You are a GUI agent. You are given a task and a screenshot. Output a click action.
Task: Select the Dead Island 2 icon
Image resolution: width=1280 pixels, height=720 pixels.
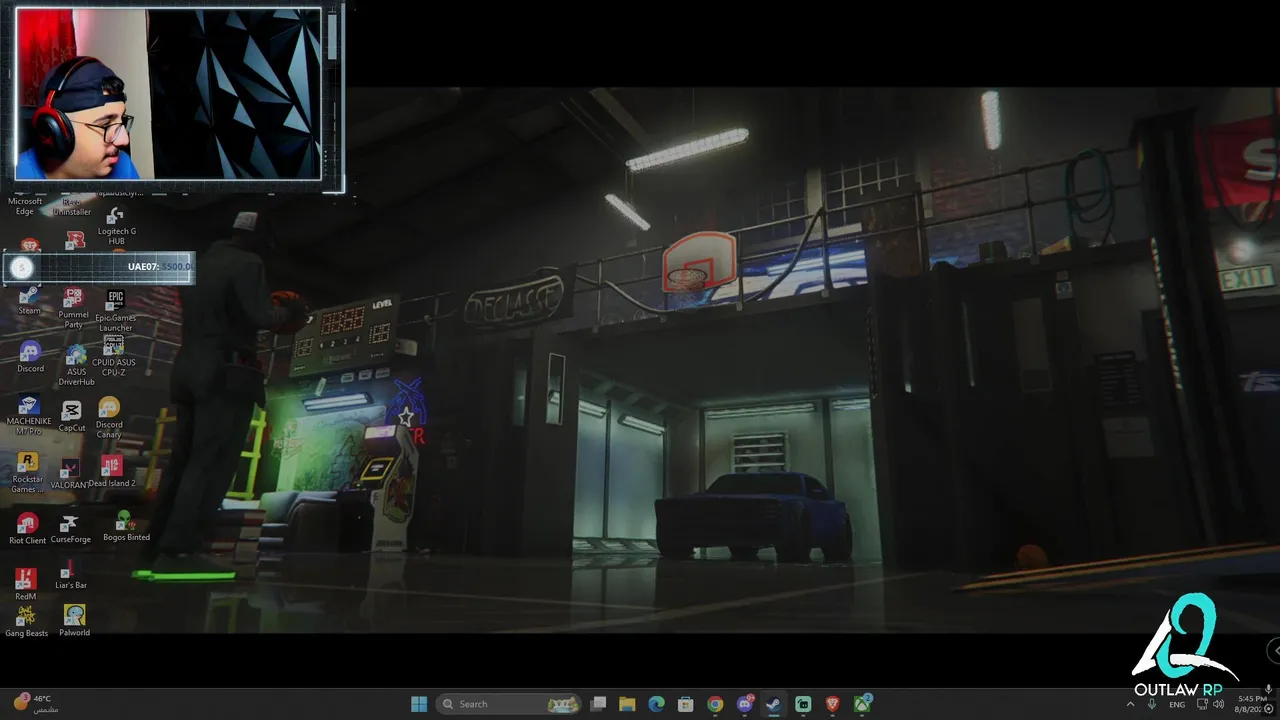111,472
